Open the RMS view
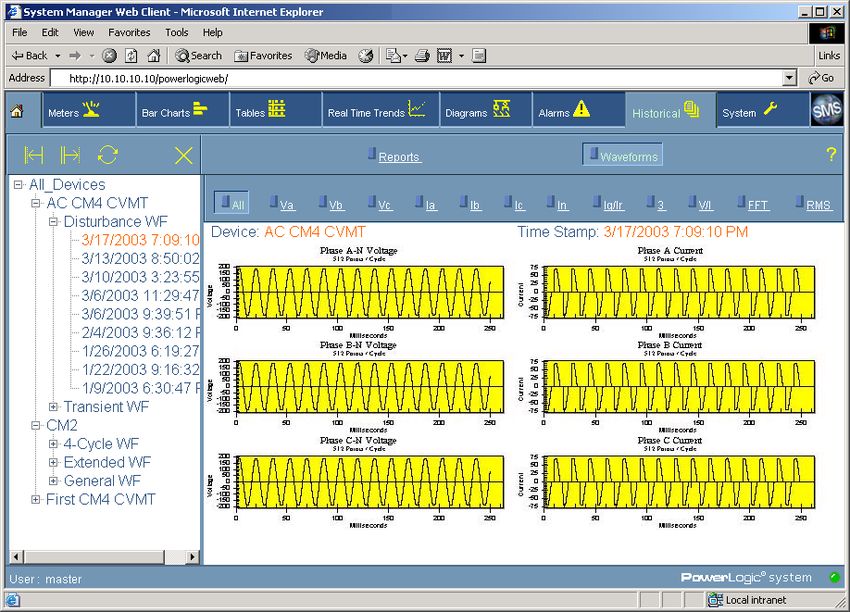The width and height of the screenshot is (850, 612). pos(813,204)
